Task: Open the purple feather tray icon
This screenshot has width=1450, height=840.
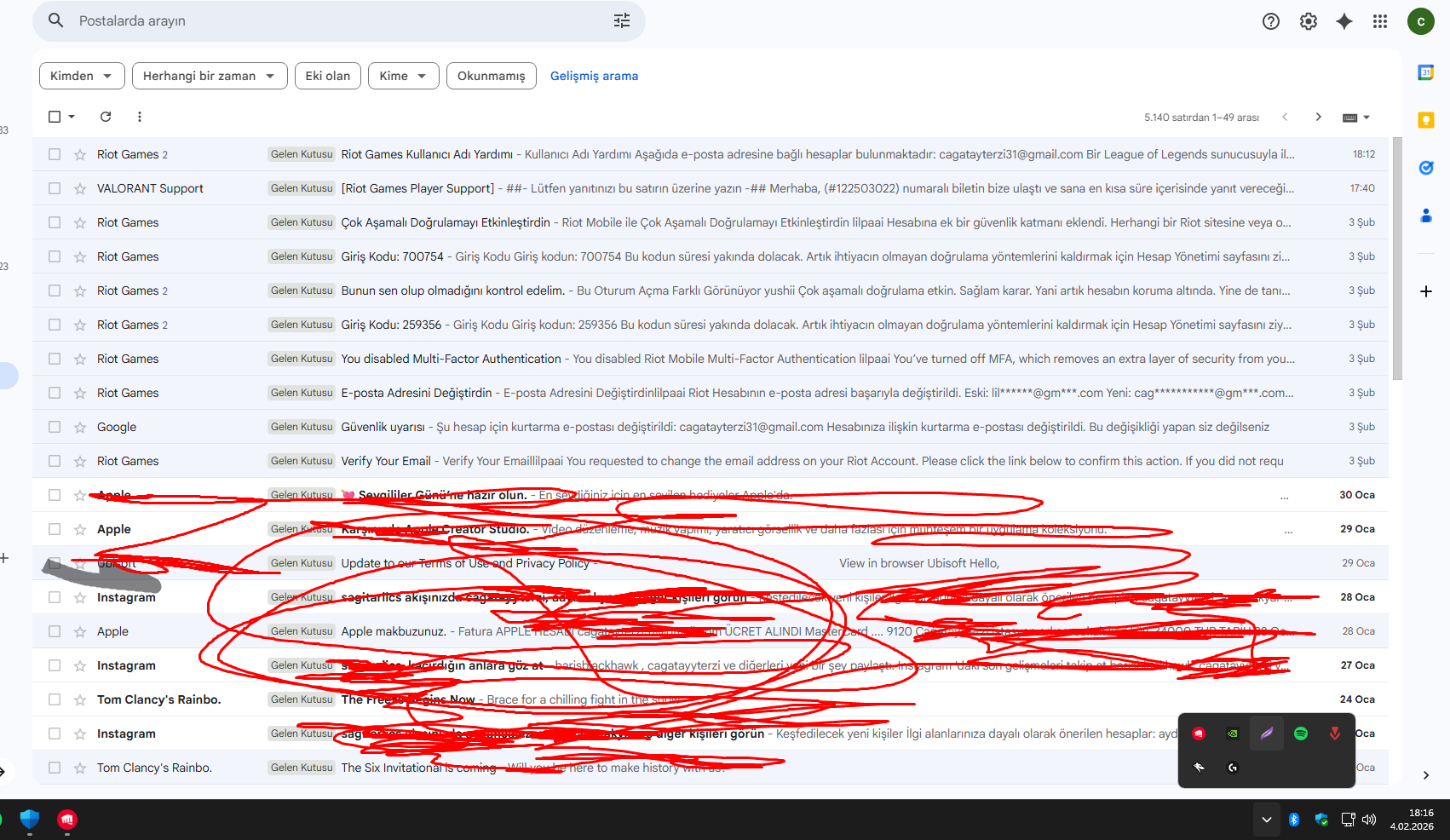Action: click(1267, 734)
